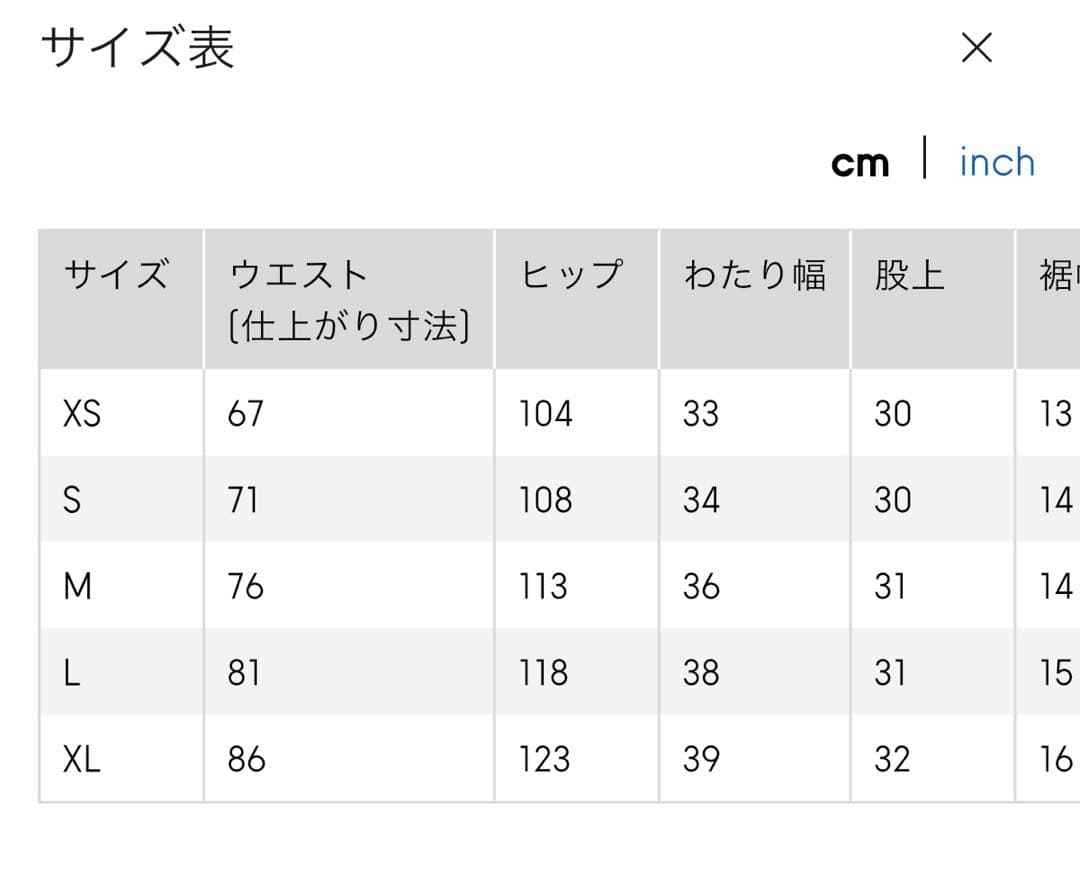Select the L size row label

point(71,673)
